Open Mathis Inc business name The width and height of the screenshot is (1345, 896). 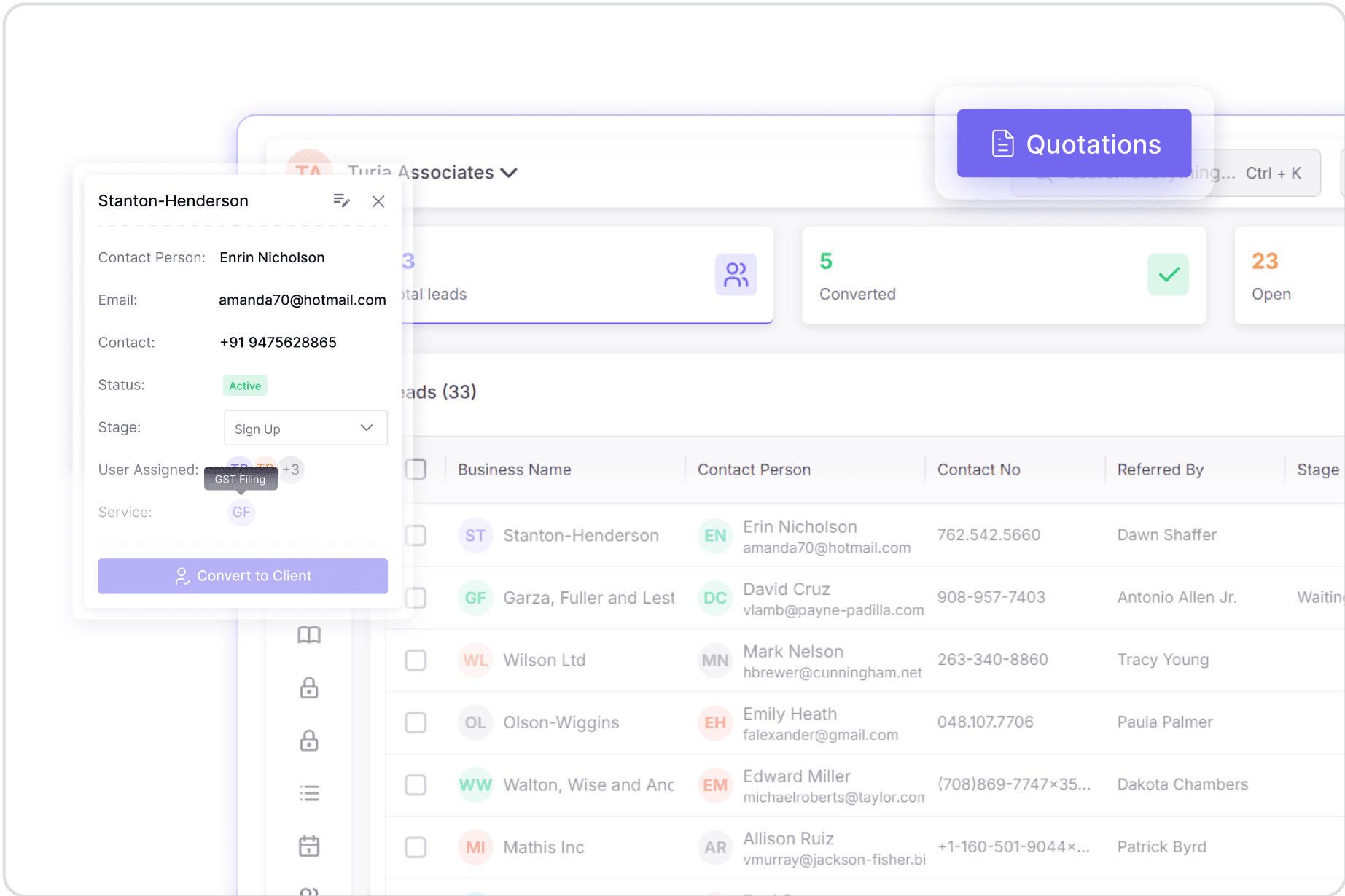(x=544, y=847)
